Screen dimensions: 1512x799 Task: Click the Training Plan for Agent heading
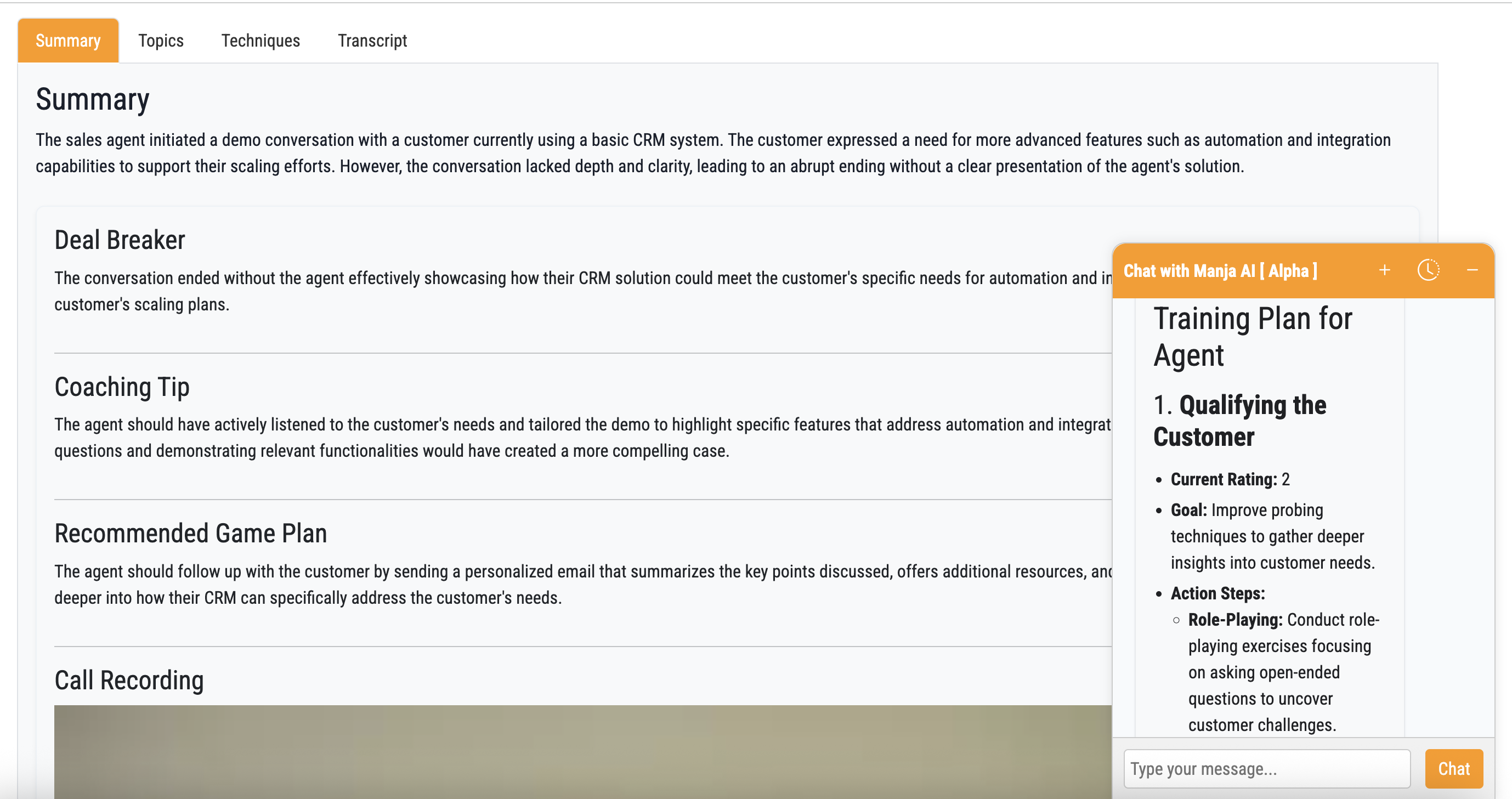coord(1253,336)
